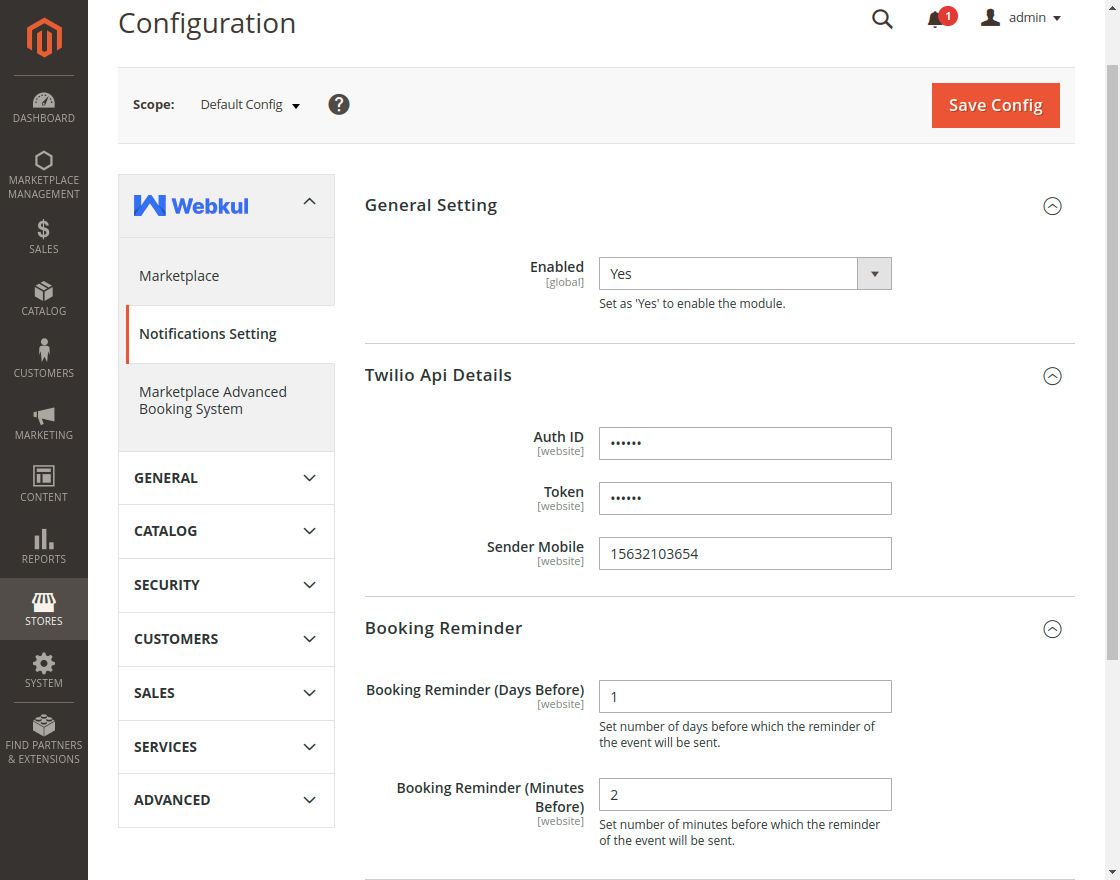Image resolution: width=1120 pixels, height=880 pixels.
Task: Select Marketplace Advanced Booking System tab
Action: pyautogui.click(x=213, y=401)
